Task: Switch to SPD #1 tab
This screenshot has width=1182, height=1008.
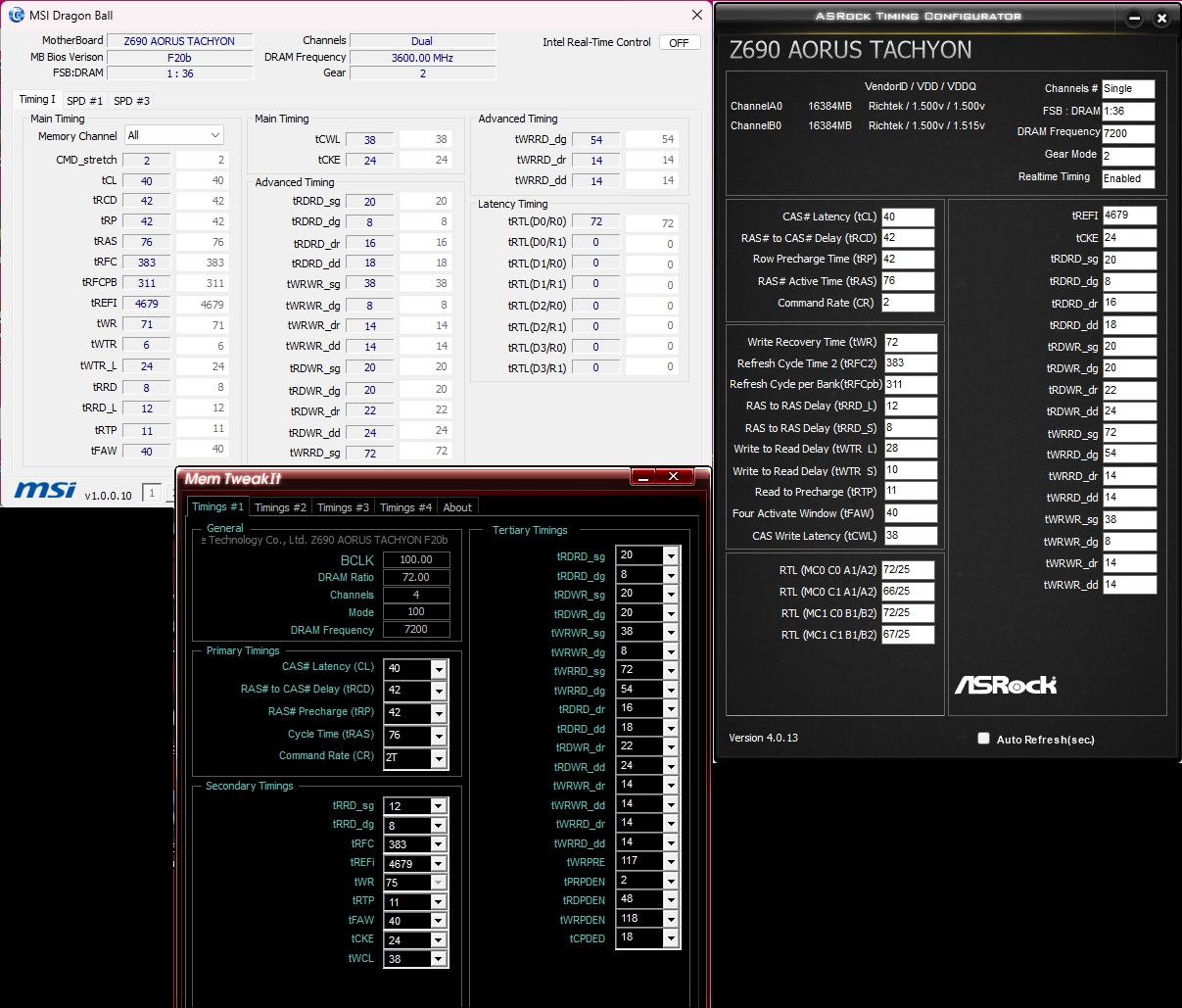Action: point(84,101)
